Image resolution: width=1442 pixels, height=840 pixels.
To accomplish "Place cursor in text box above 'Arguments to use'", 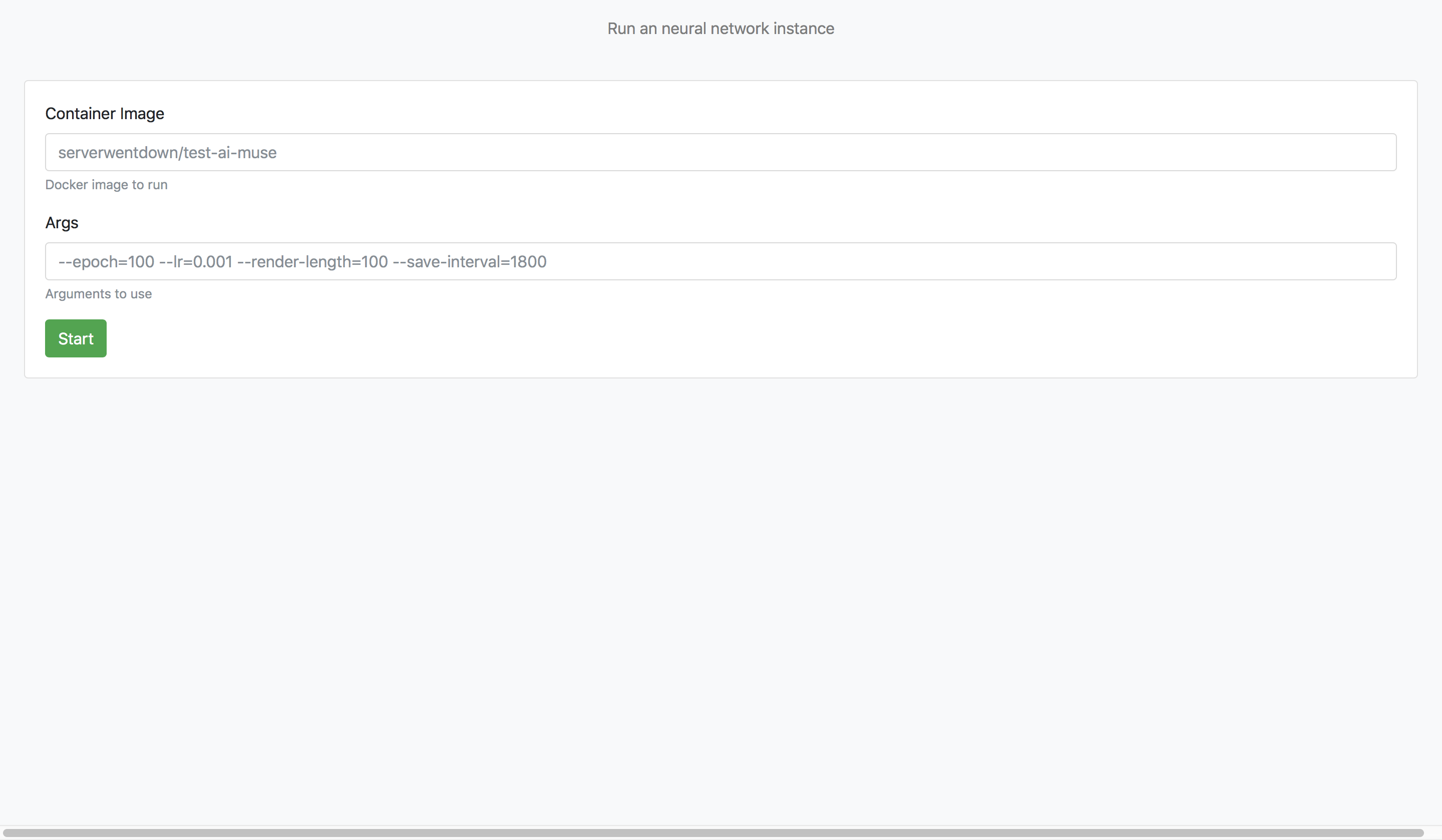I will pos(720,261).
